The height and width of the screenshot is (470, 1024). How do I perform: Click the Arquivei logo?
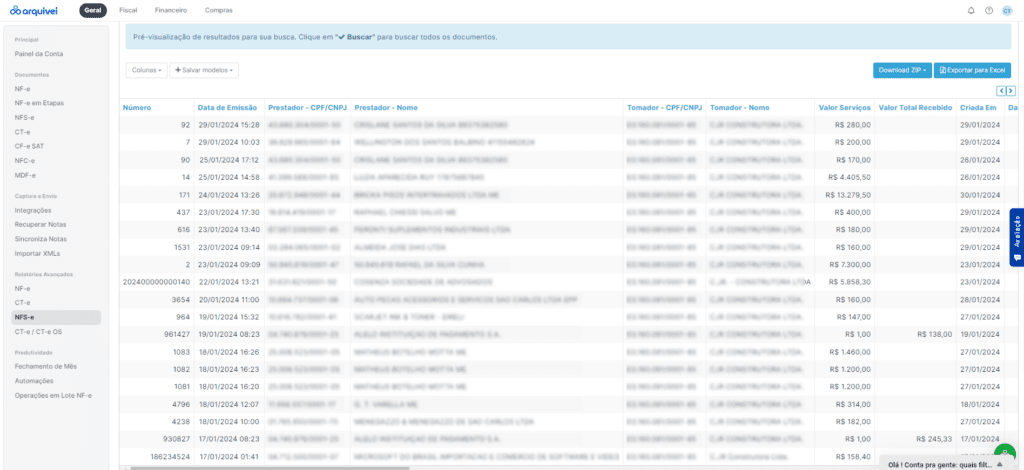click(34, 10)
